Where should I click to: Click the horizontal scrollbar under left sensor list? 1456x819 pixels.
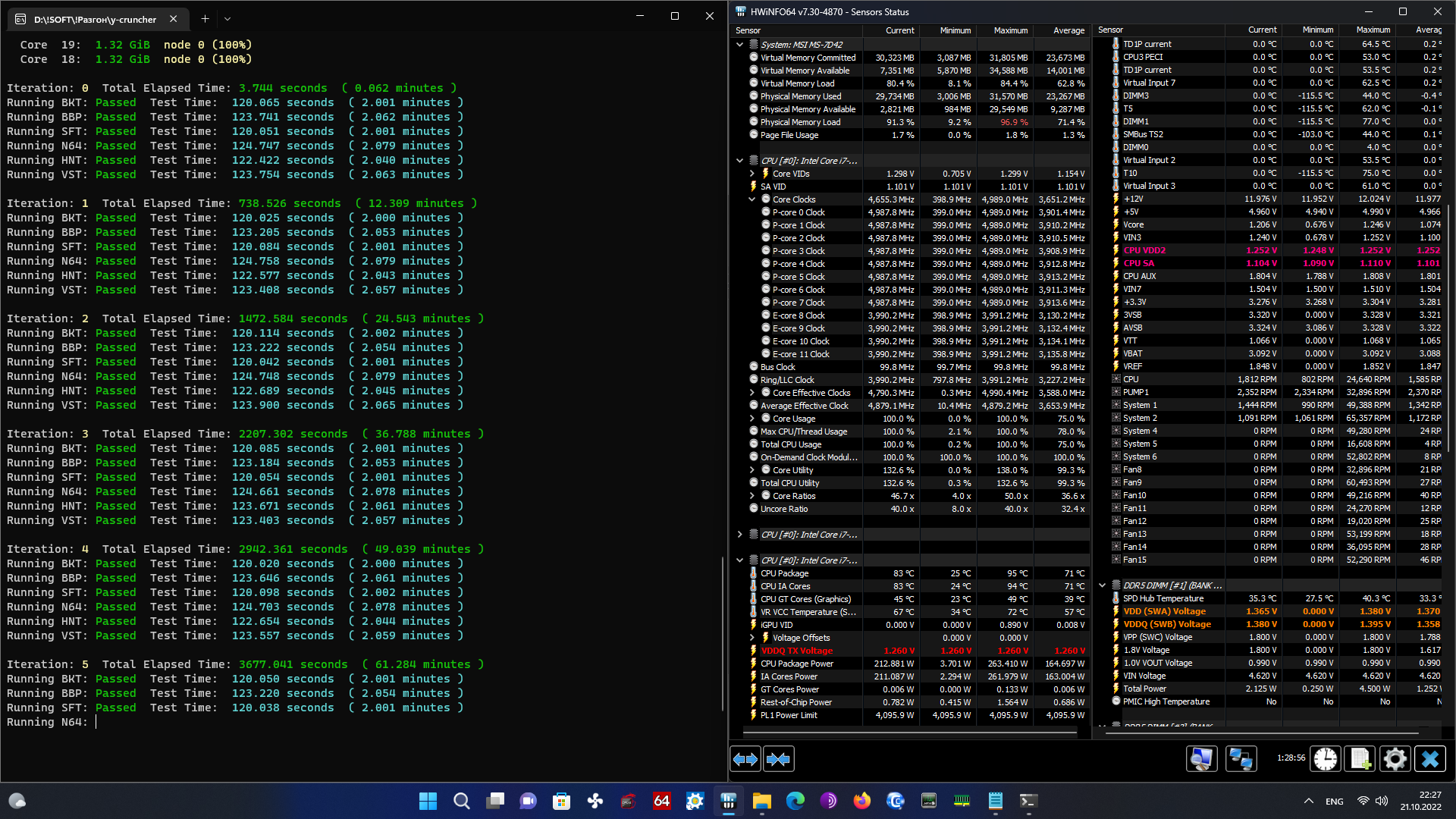[910, 733]
